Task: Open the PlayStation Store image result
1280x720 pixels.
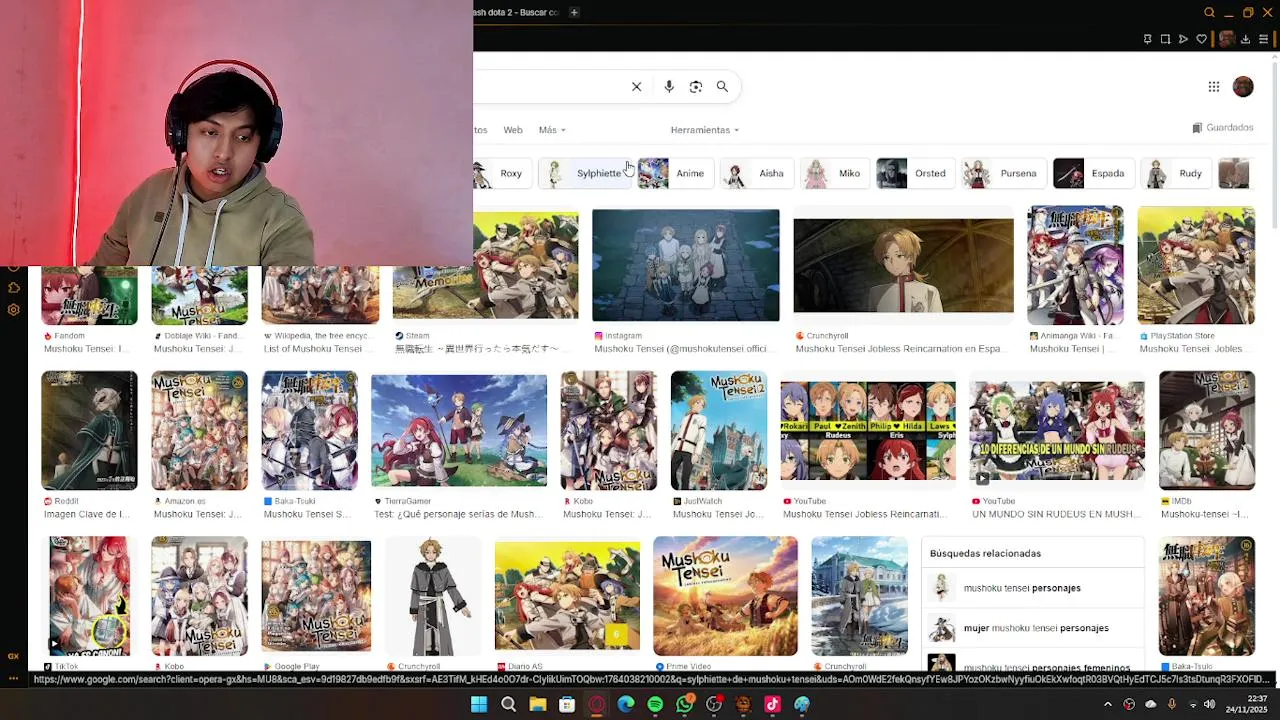Action: point(1196,265)
